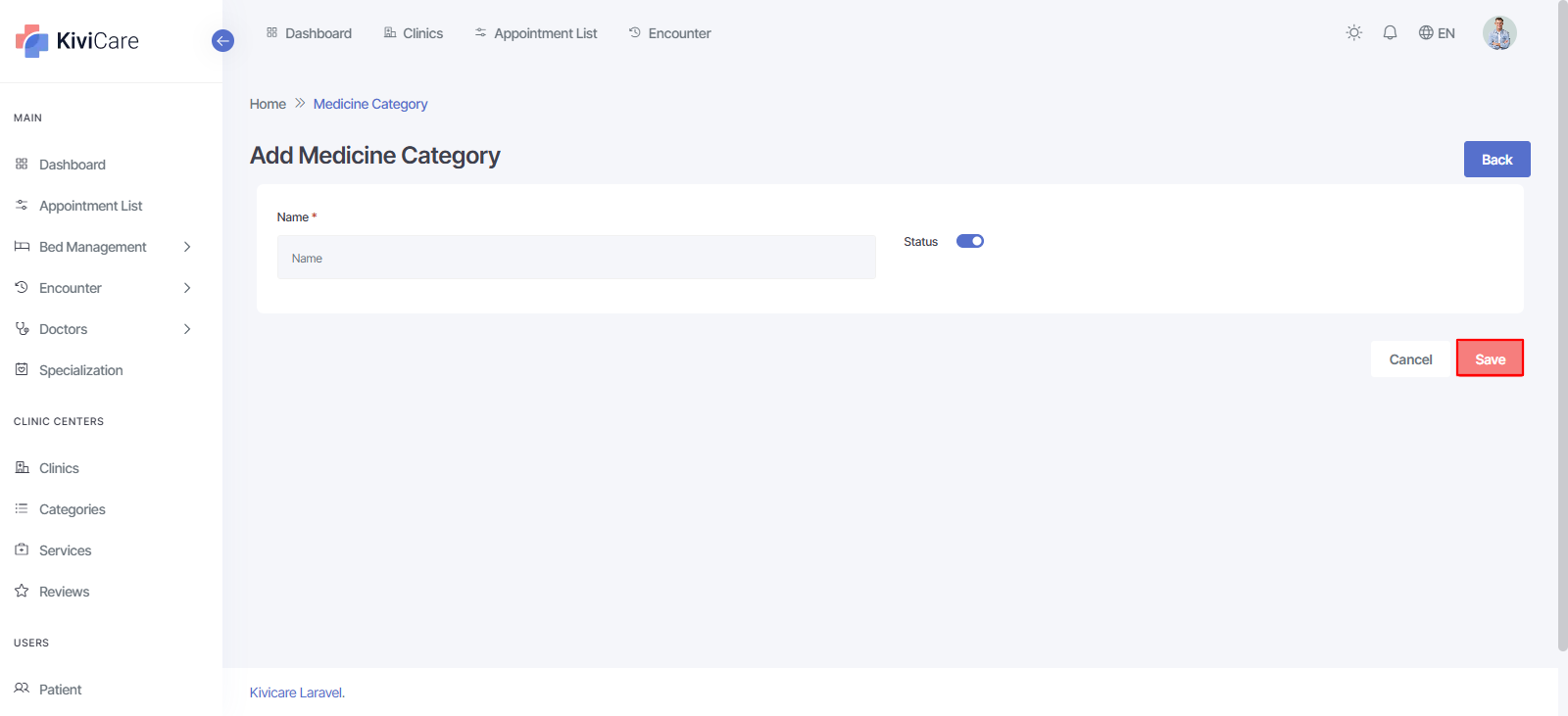
Task: Open the user profile avatar
Action: click(x=1498, y=33)
